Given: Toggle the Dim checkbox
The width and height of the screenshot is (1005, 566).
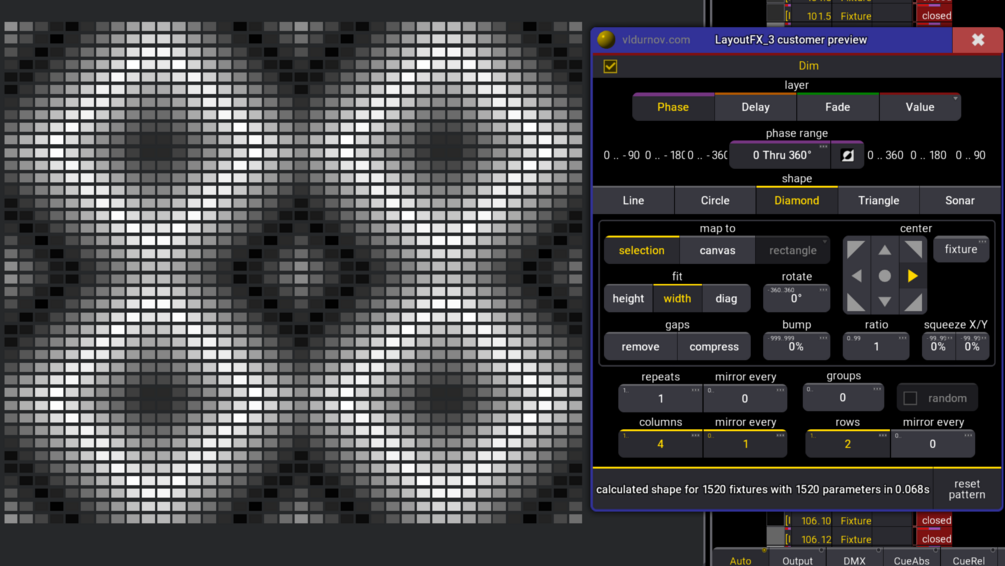Looking at the screenshot, I should (610, 66).
